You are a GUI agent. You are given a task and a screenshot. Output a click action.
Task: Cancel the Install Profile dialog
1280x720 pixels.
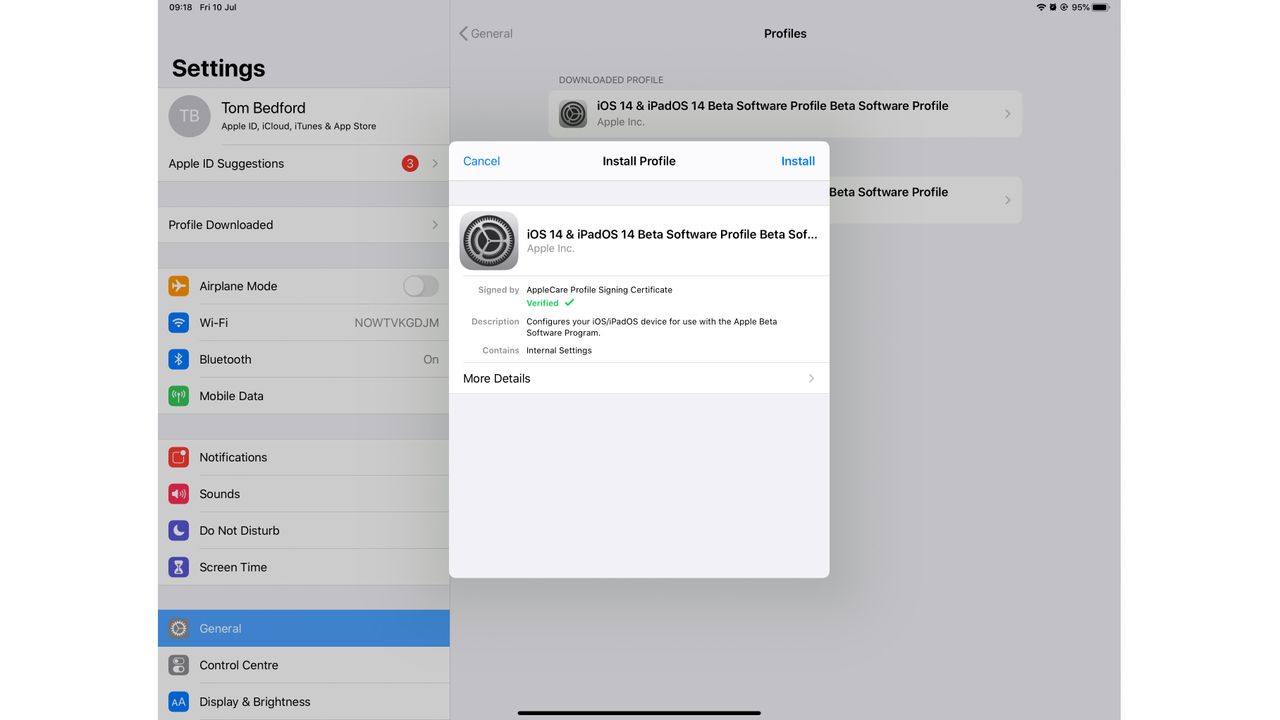(481, 161)
